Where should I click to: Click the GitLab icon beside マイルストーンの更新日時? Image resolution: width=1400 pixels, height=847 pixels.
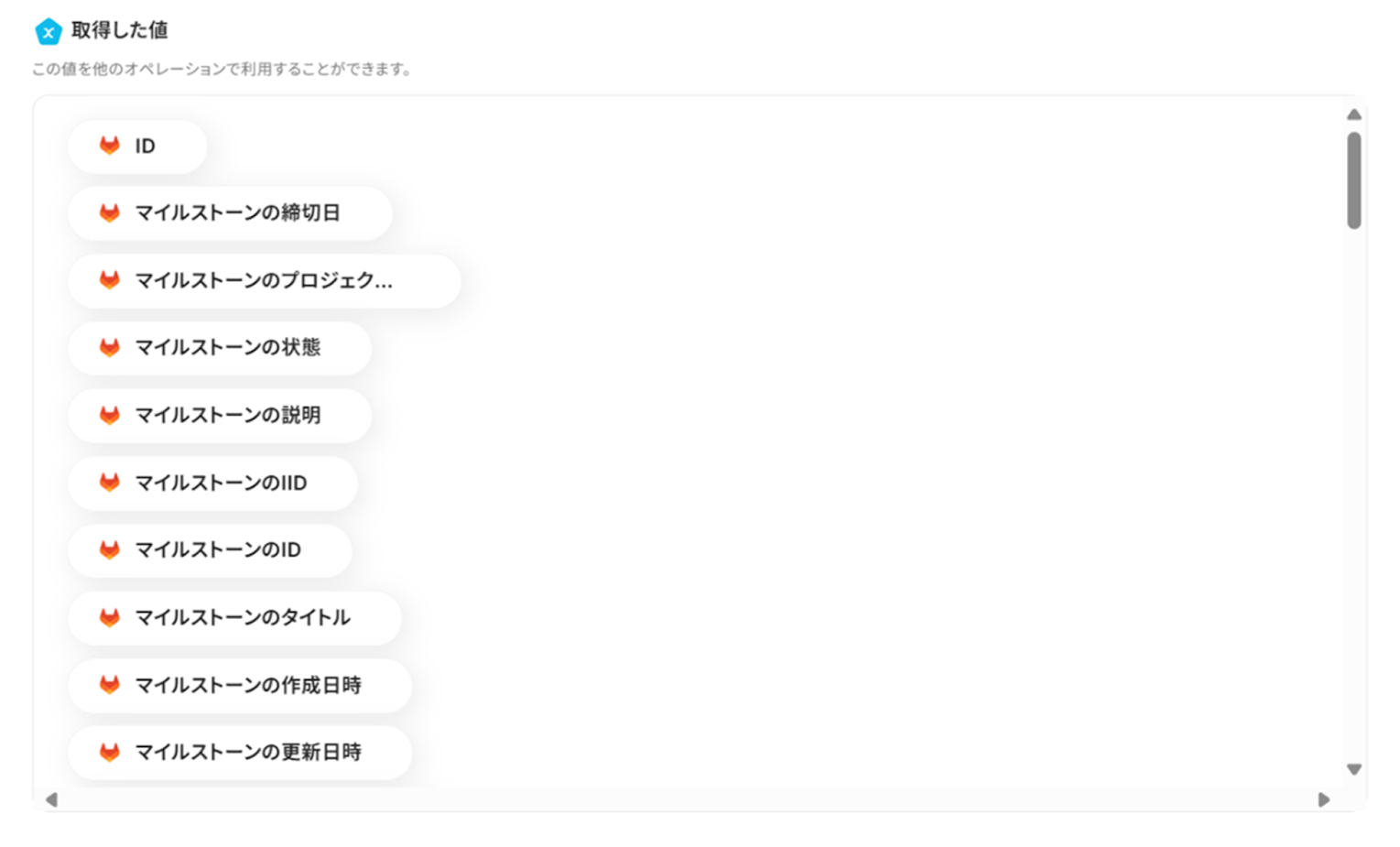click(110, 752)
